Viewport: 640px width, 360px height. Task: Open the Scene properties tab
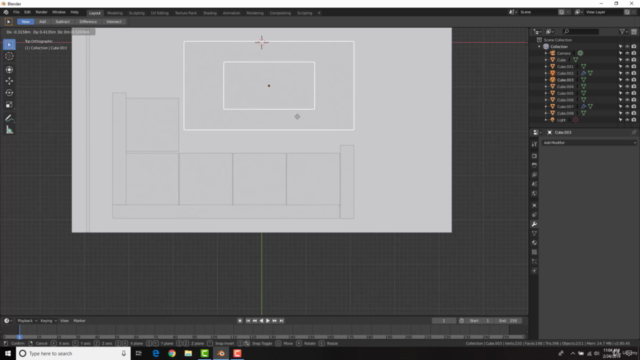[x=534, y=184]
